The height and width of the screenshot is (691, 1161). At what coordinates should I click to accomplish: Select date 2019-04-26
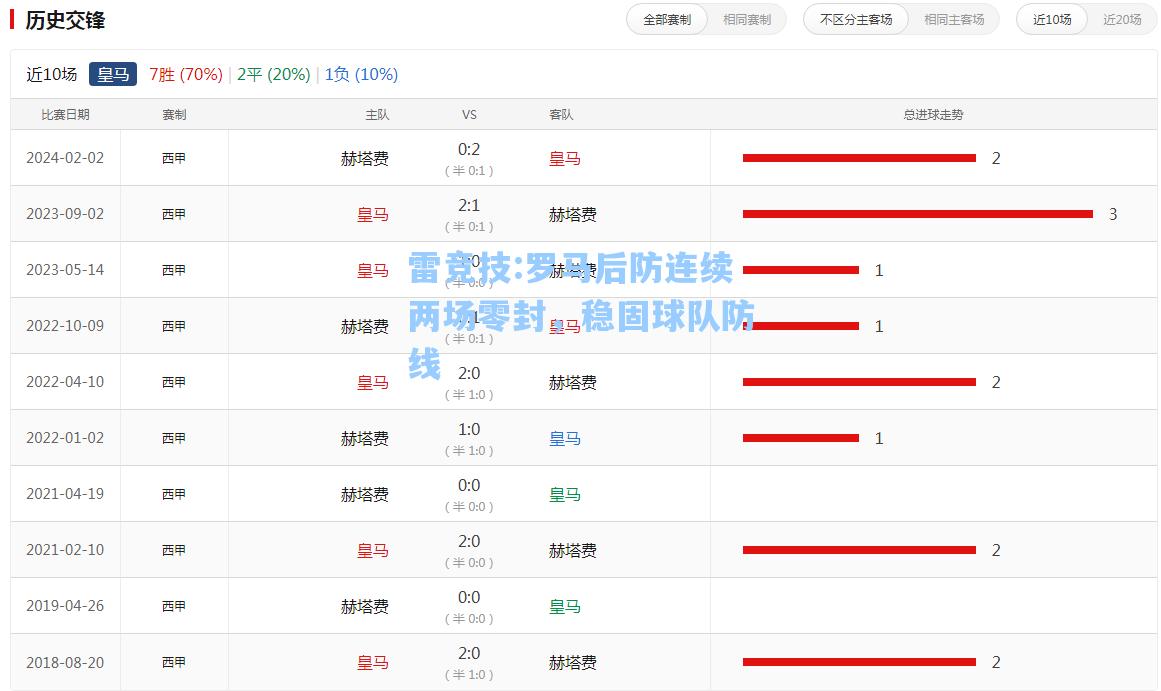[x=65, y=606]
